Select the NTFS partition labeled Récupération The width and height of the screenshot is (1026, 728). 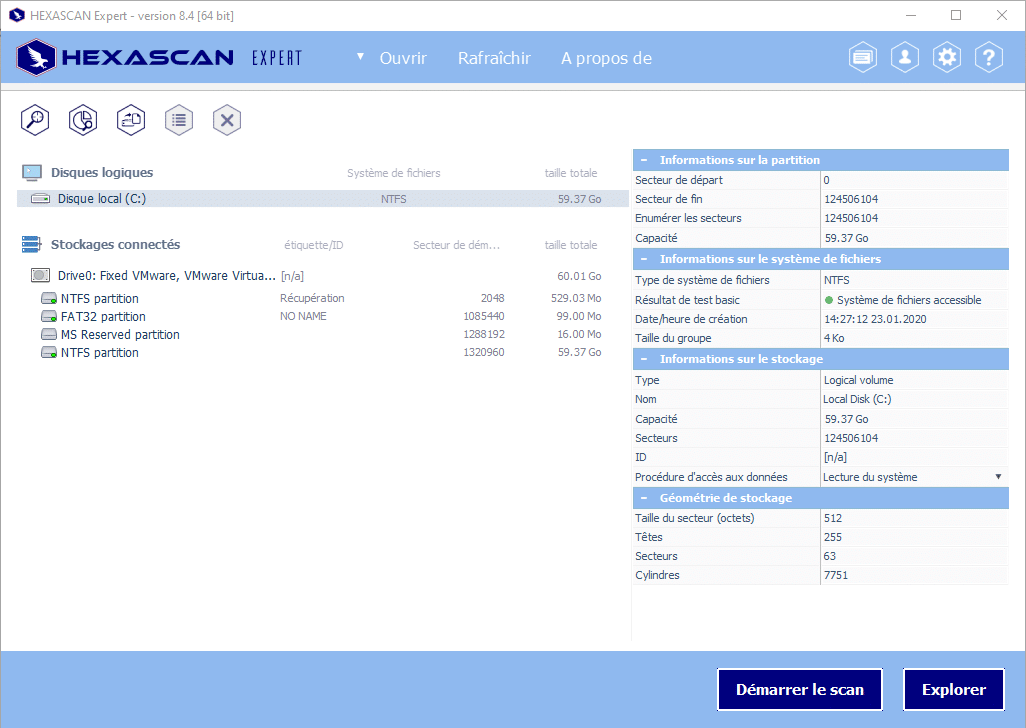(x=322, y=298)
